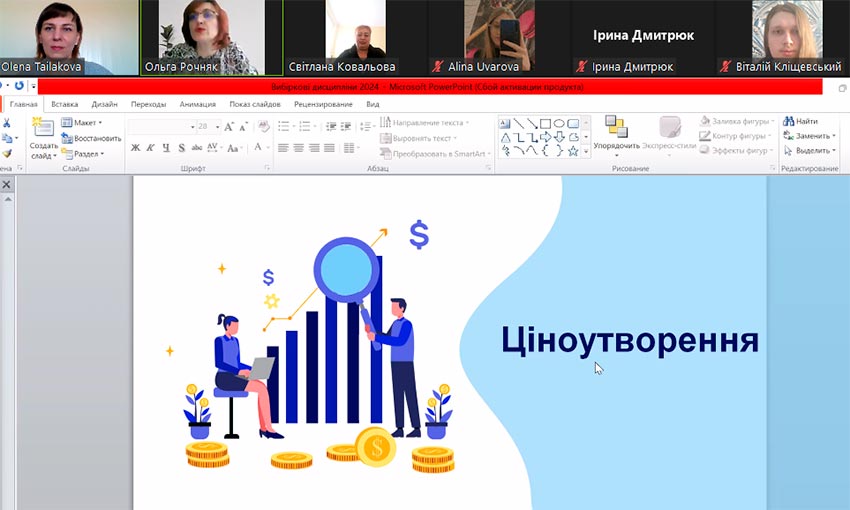Click the Ціноутворення slide title text
850x510 pixels.
629,341
